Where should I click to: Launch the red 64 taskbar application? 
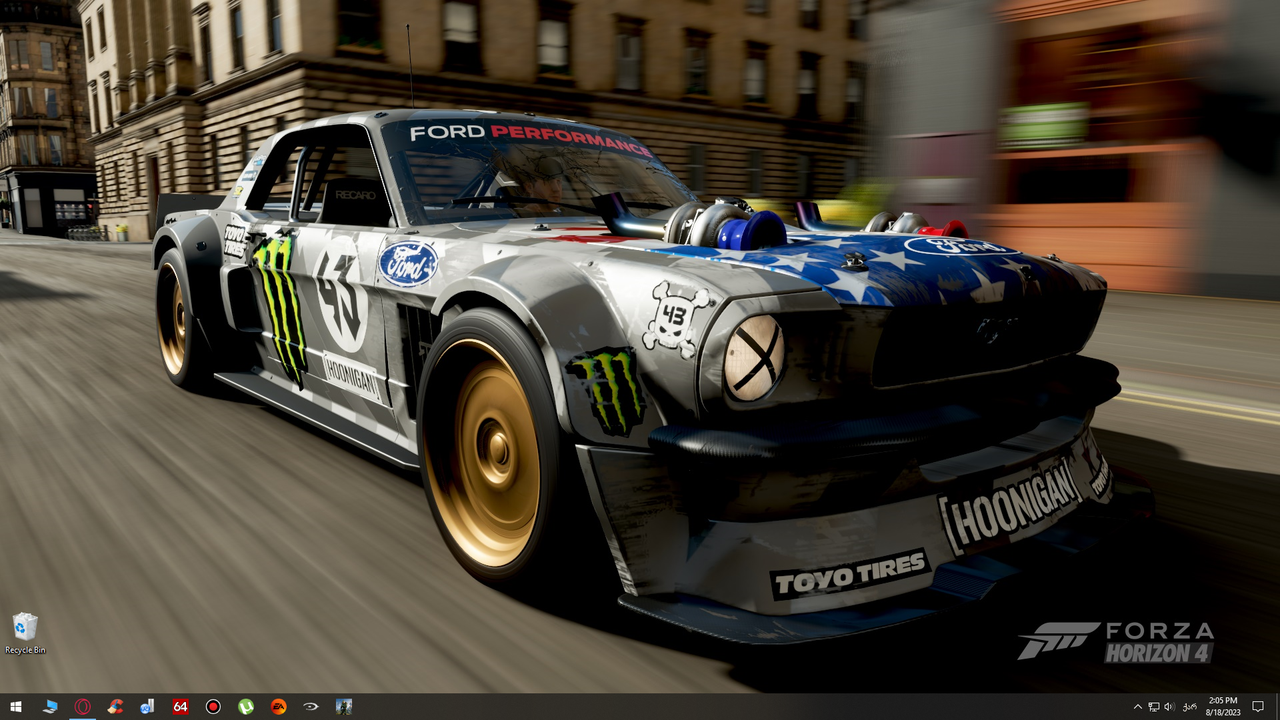pos(180,706)
